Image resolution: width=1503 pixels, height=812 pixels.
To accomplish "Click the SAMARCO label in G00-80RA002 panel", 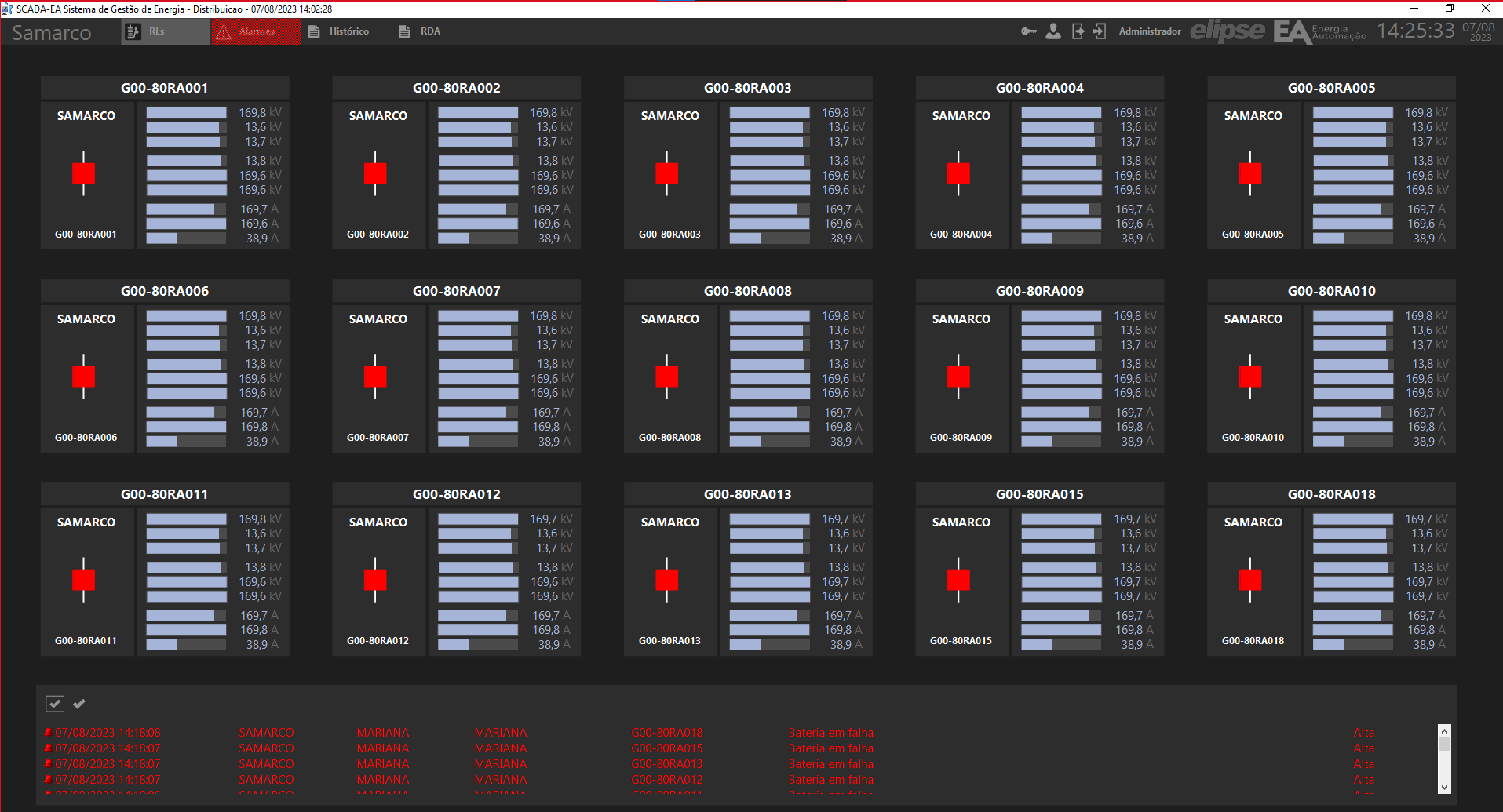I will tap(378, 115).
